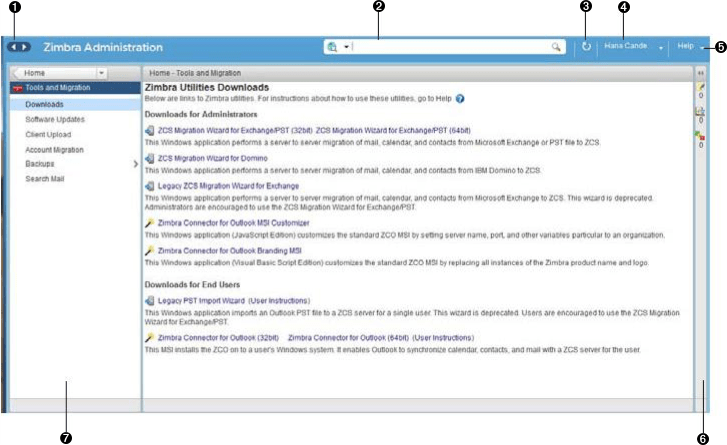Click the Exchange/PST (32bit) wizard icon

coord(149,131)
